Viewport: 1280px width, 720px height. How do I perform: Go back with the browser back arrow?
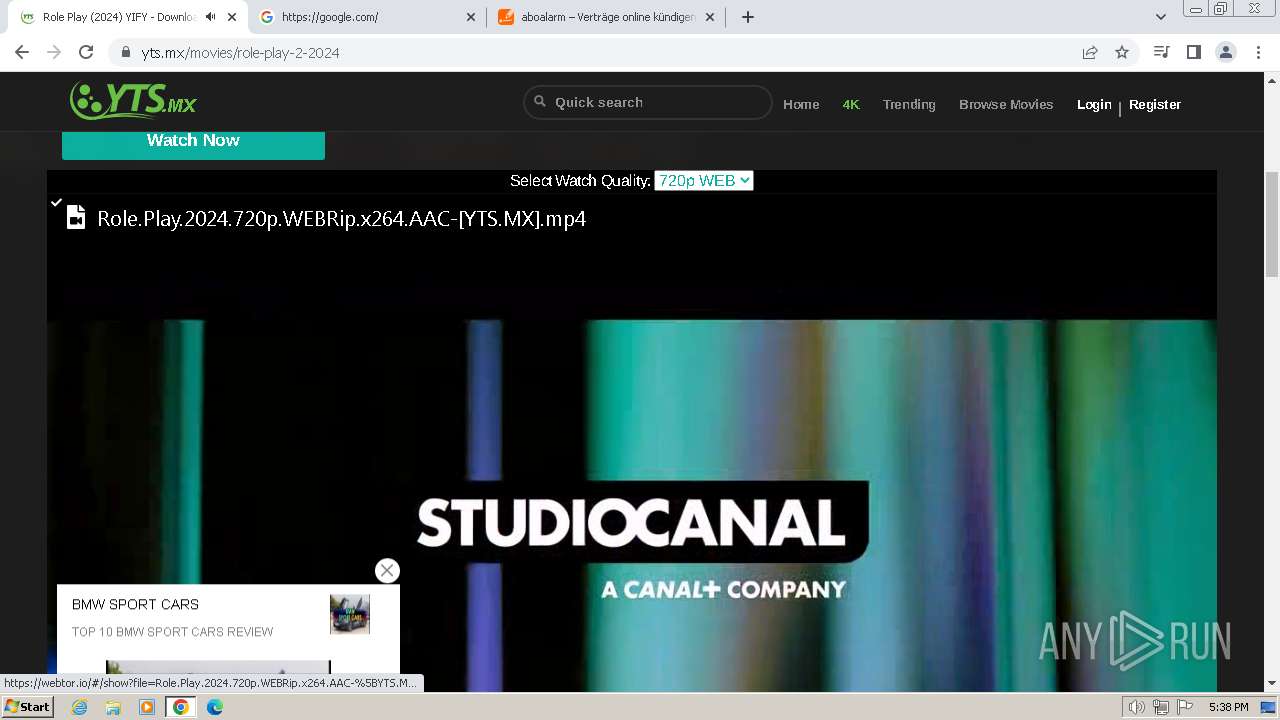point(22,52)
